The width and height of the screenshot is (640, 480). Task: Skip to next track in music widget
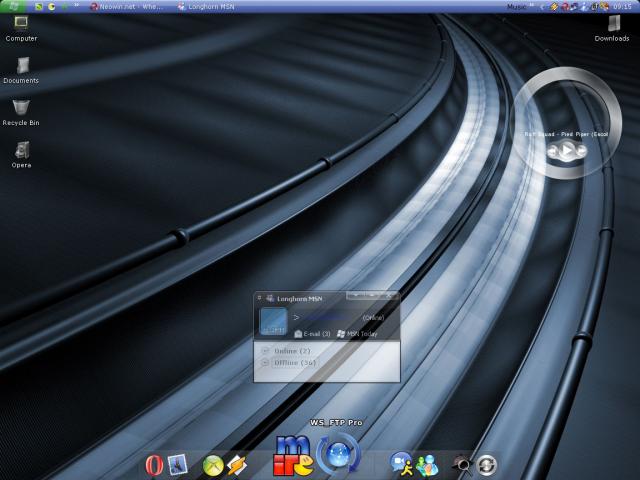(581, 151)
